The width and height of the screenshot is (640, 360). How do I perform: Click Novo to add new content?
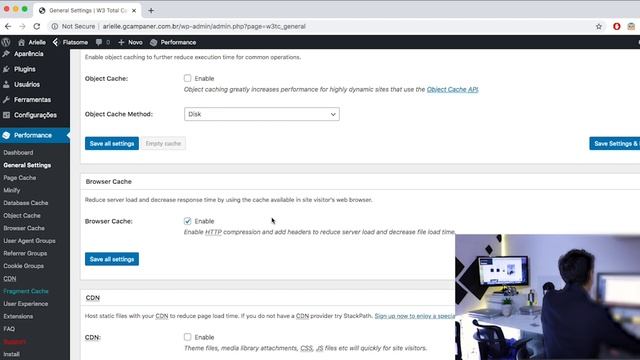[x=130, y=42]
